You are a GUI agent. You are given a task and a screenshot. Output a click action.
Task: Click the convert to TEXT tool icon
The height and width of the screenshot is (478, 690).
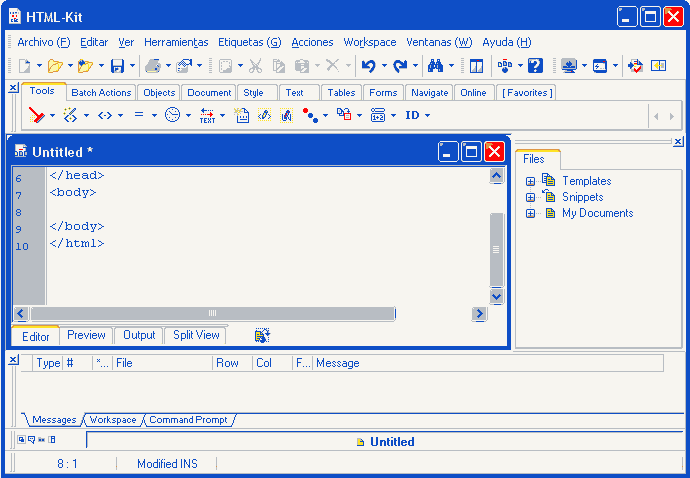click(207, 115)
